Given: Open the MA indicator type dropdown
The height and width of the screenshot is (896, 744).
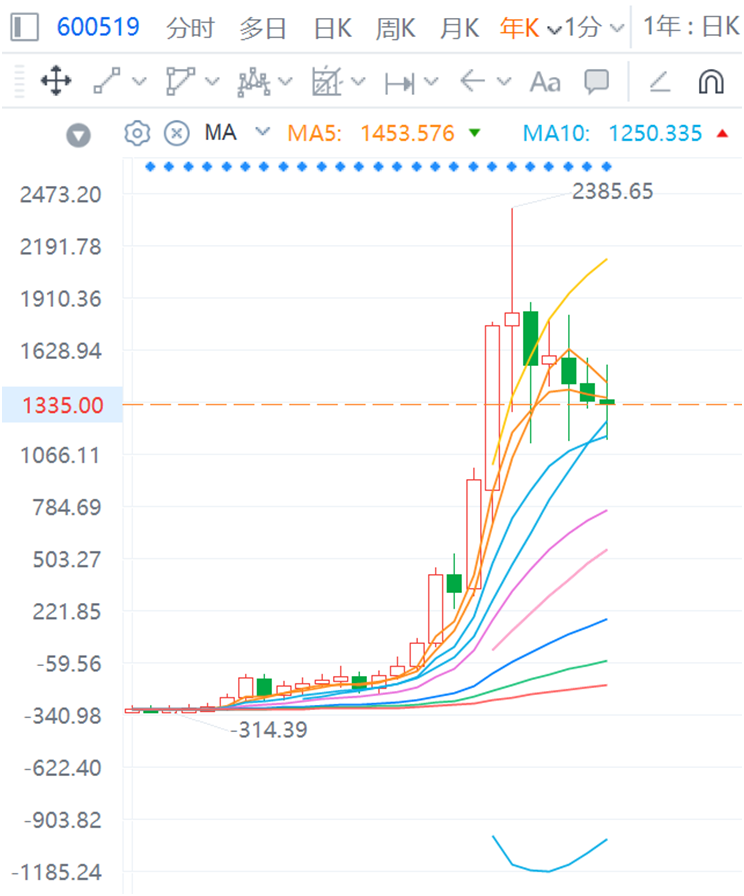Looking at the screenshot, I should point(262,131).
